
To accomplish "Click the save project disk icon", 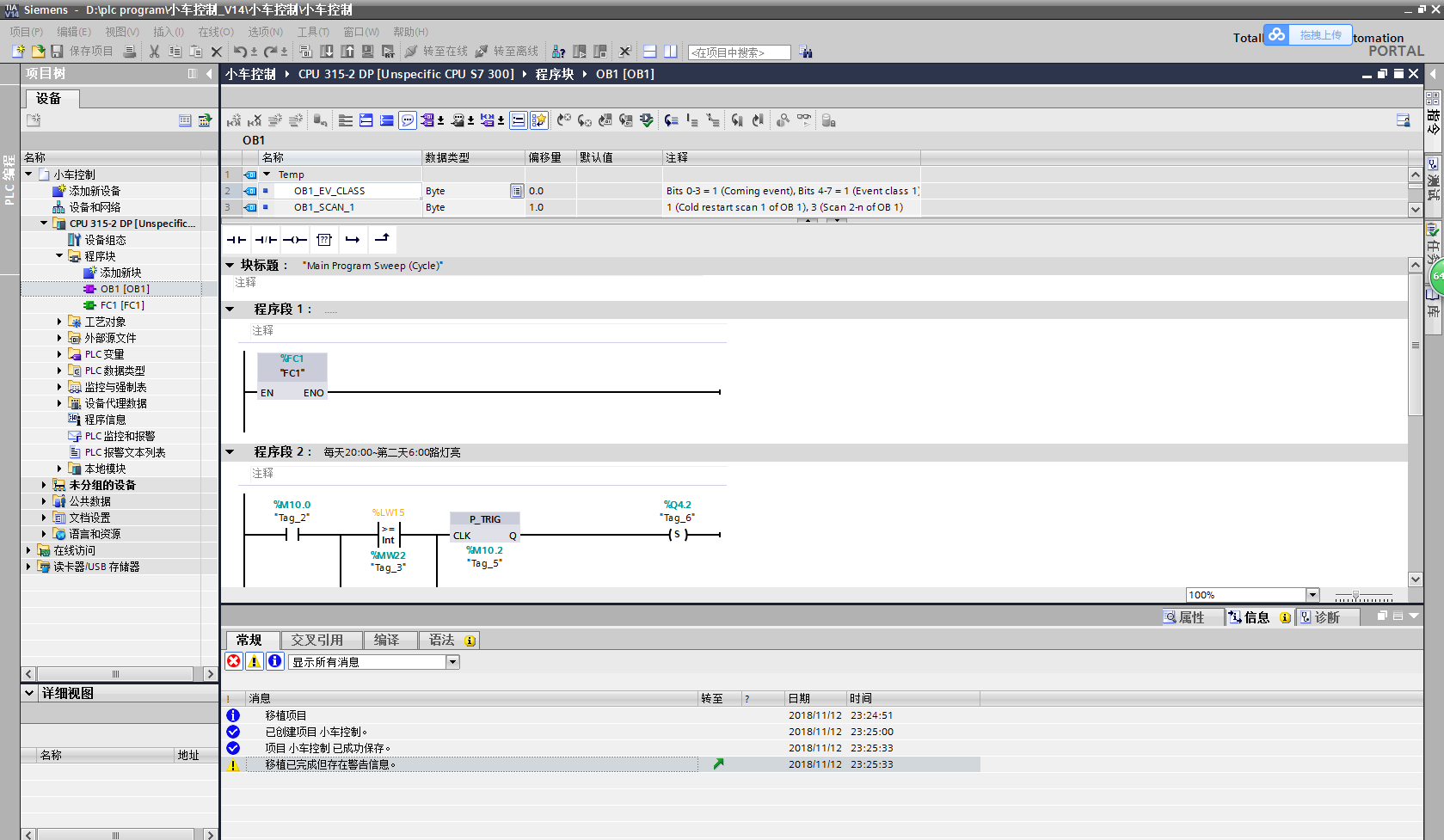I will pyautogui.click(x=58, y=52).
